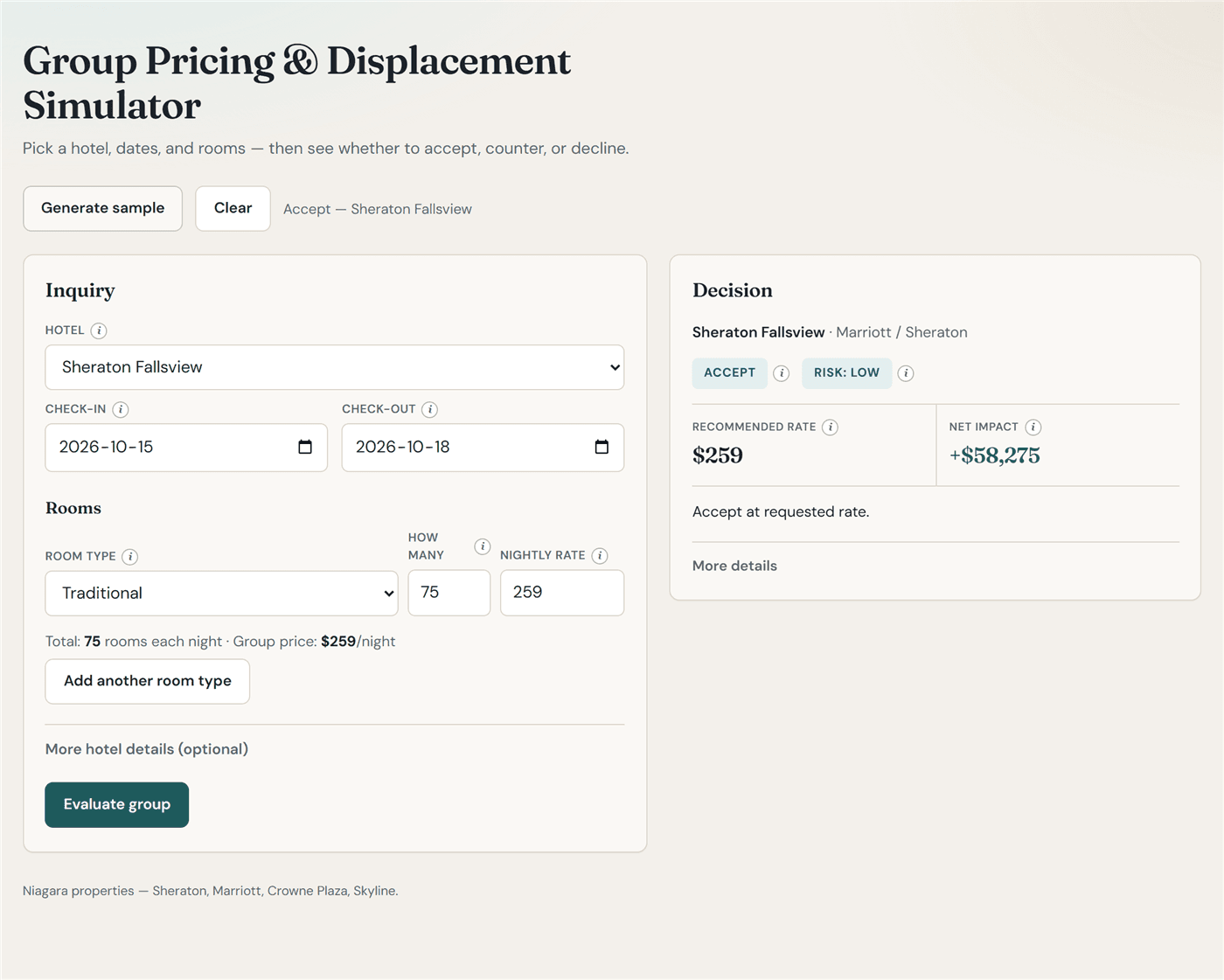The image size is (1224, 980).
Task: Click the CHECK-IN info icon
Action: 121,409
